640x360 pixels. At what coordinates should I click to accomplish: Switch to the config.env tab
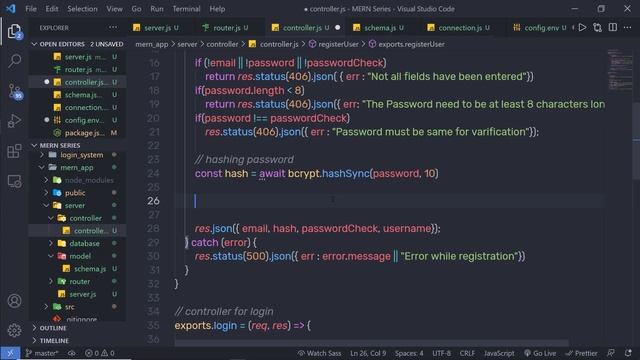tap(540, 28)
